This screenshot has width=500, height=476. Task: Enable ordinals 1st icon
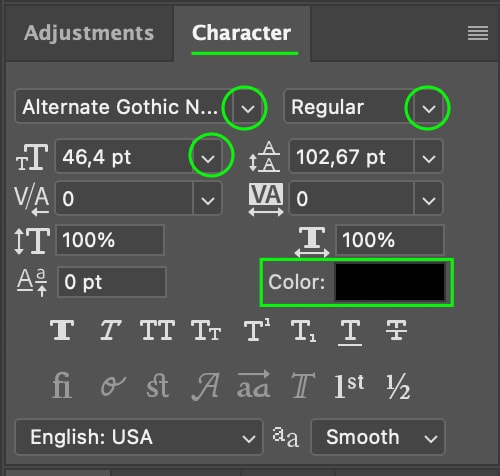349,386
